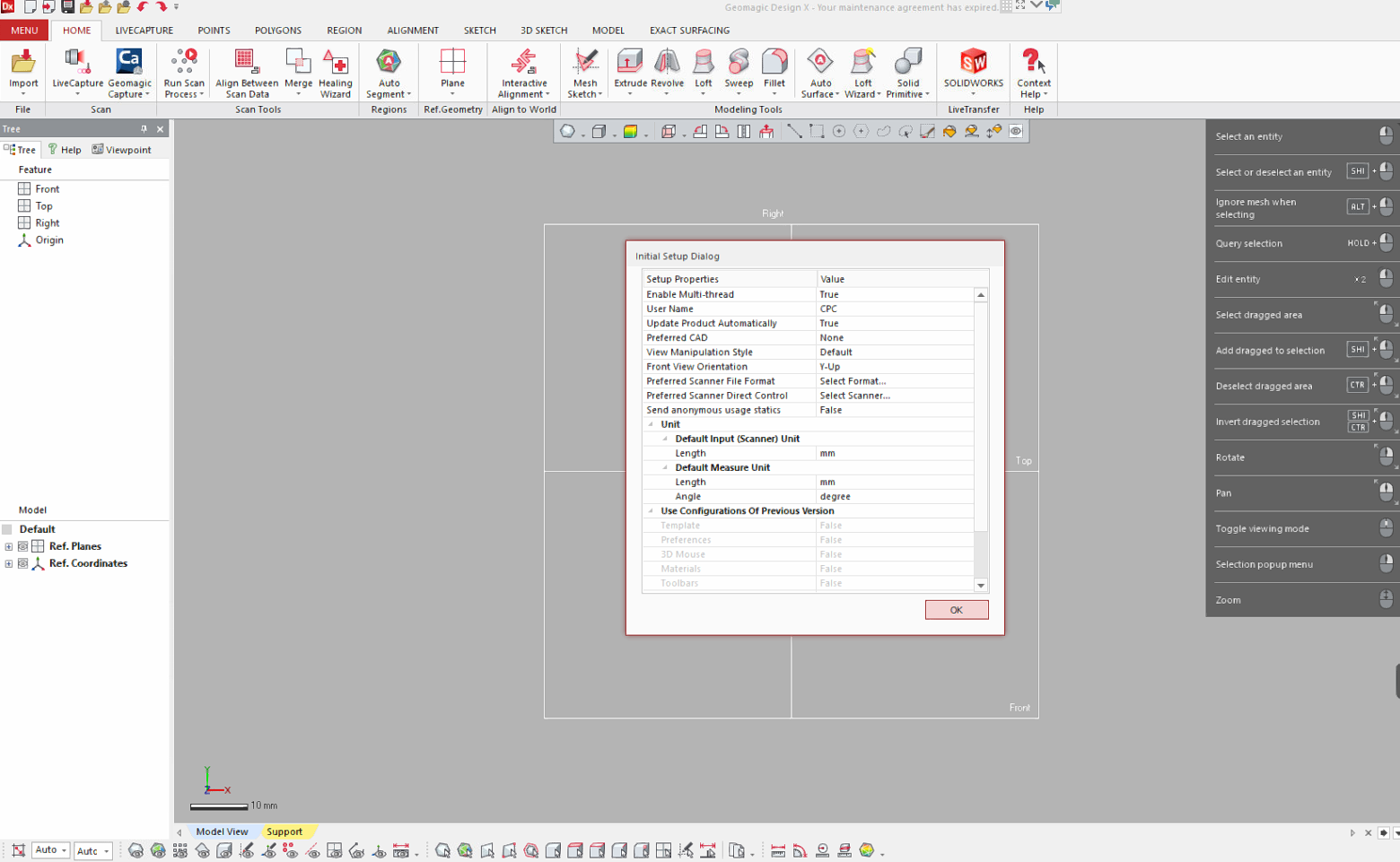The image size is (1400, 862).
Task: Collapse Default Input (Scanner) Unit group
Action: coord(665,439)
